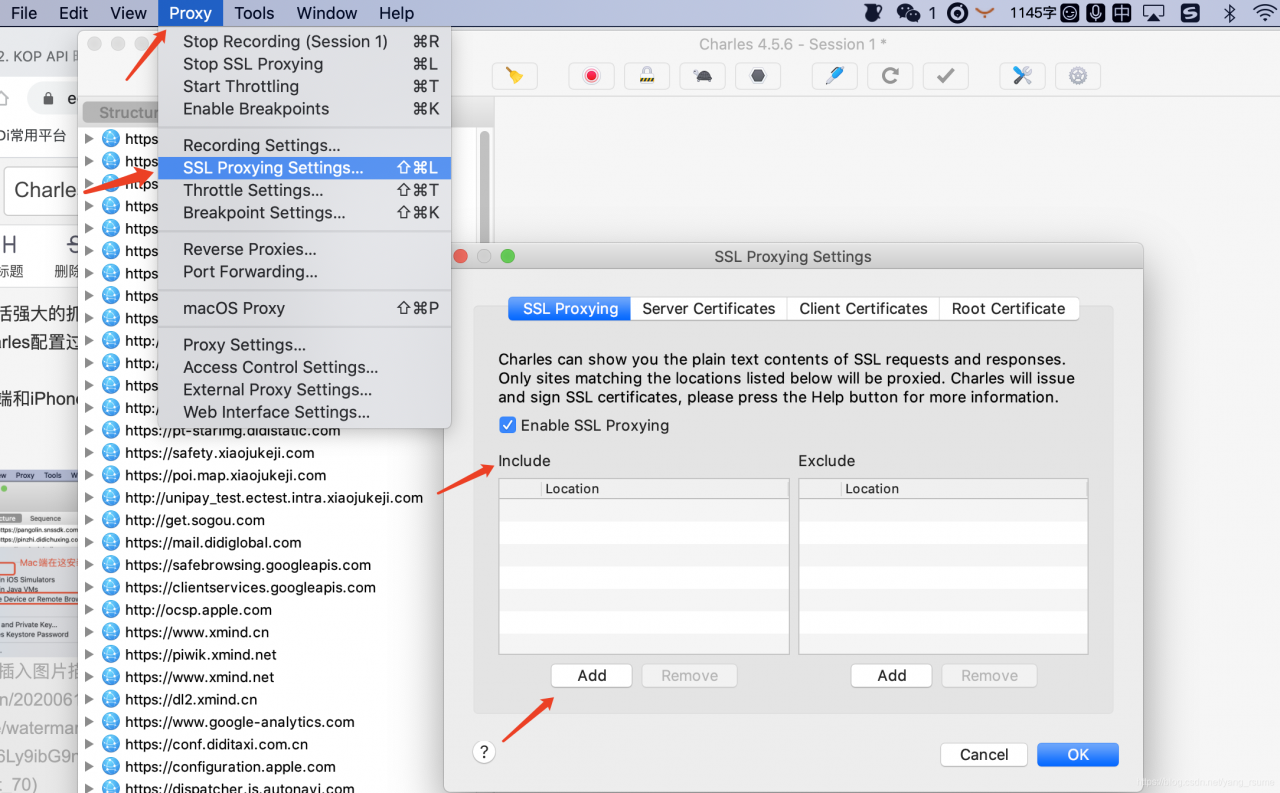1280x793 pixels.
Task: Switch to the Server Certificates tab
Action: pyautogui.click(x=709, y=309)
